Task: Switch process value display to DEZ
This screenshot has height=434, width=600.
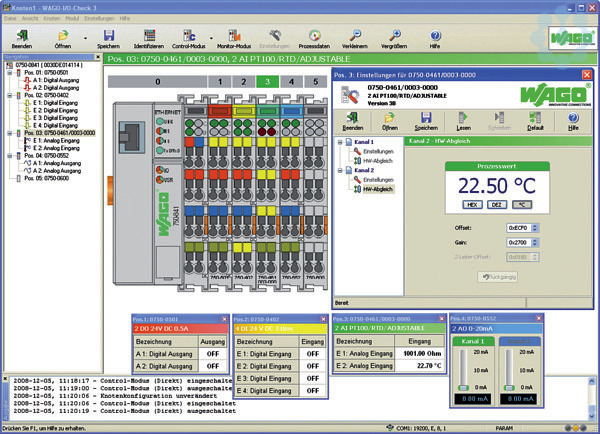Action: pos(499,203)
